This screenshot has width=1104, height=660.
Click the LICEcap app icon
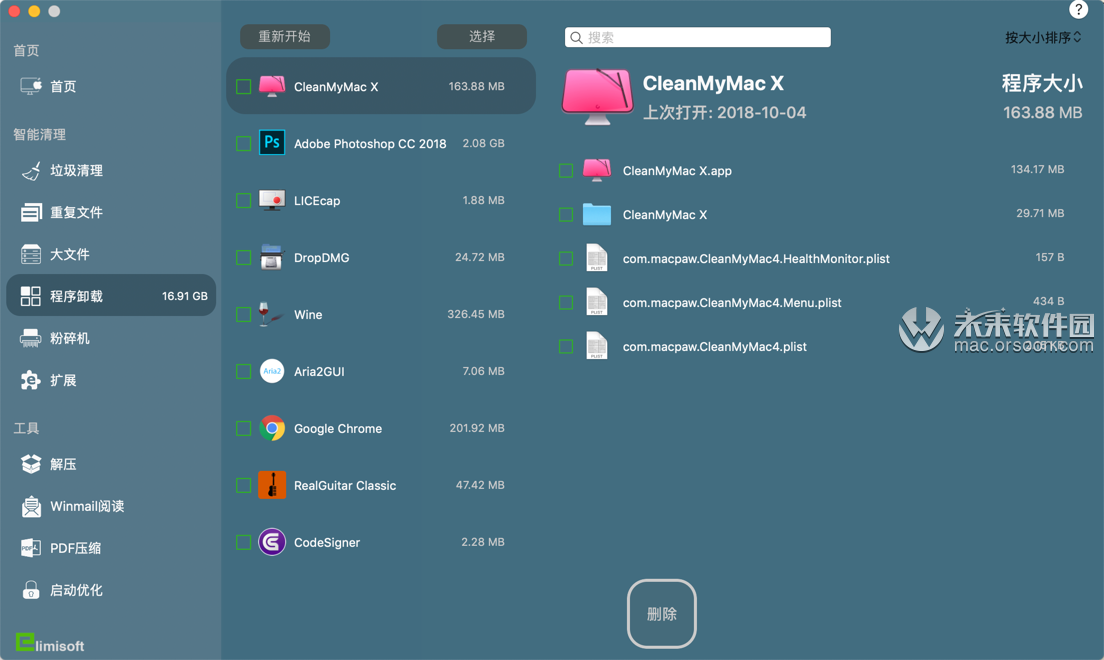tap(272, 200)
